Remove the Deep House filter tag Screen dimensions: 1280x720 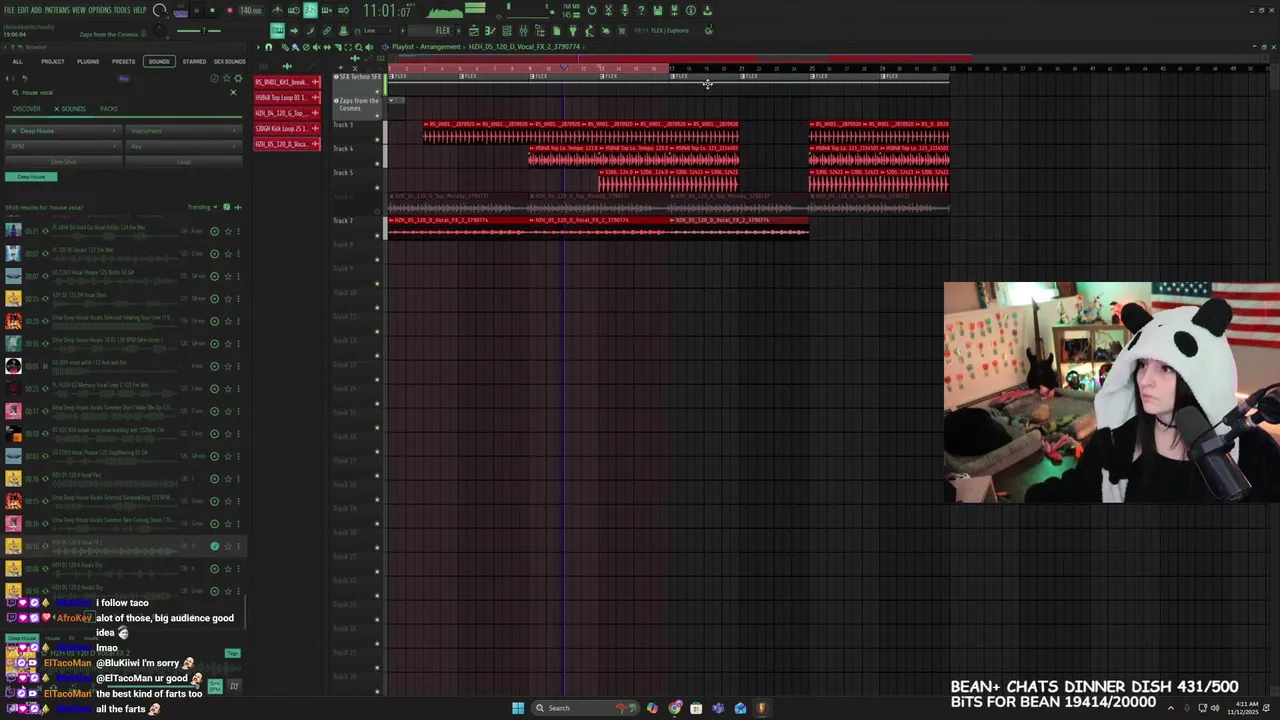click(x=31, y=177)
